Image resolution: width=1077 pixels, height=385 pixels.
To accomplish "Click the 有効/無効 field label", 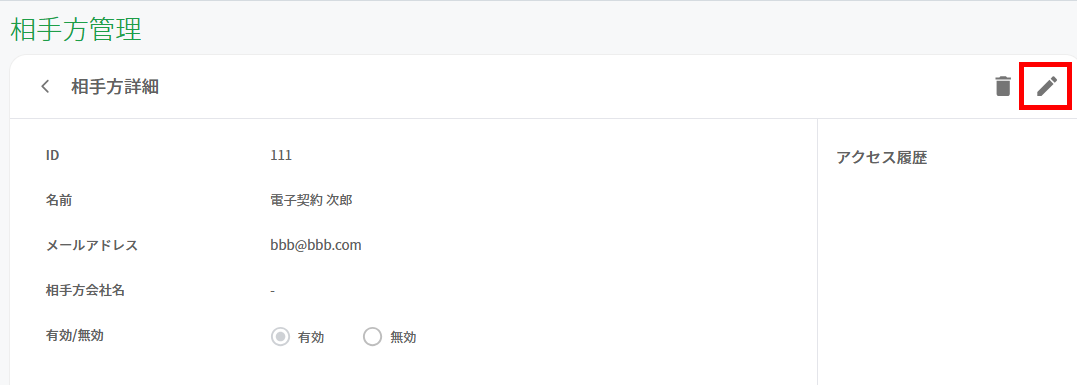I will [x=74, y=335].
